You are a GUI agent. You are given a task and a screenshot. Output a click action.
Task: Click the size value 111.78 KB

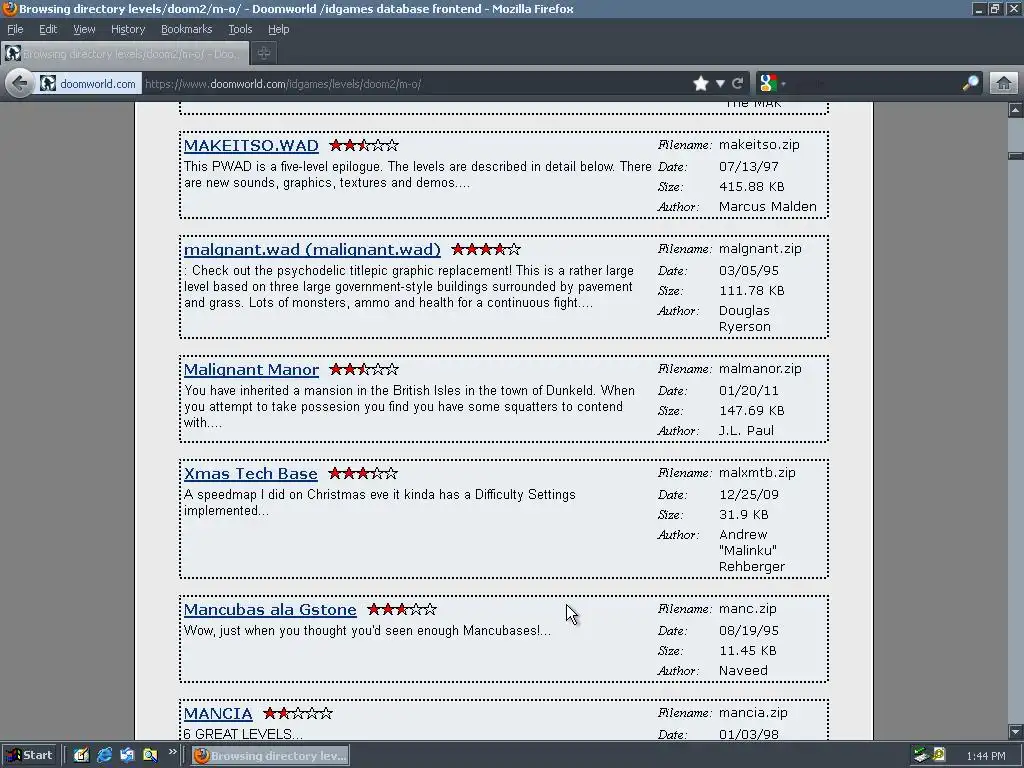click(x=751, y=291)
